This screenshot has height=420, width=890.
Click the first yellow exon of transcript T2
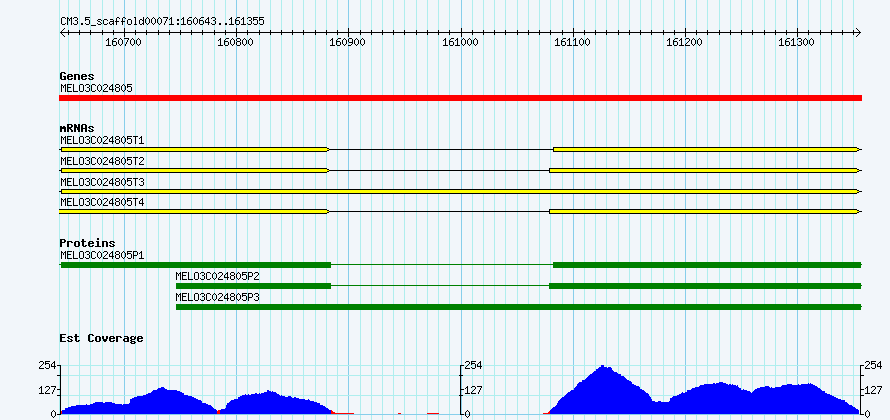[x=194, y=170]
